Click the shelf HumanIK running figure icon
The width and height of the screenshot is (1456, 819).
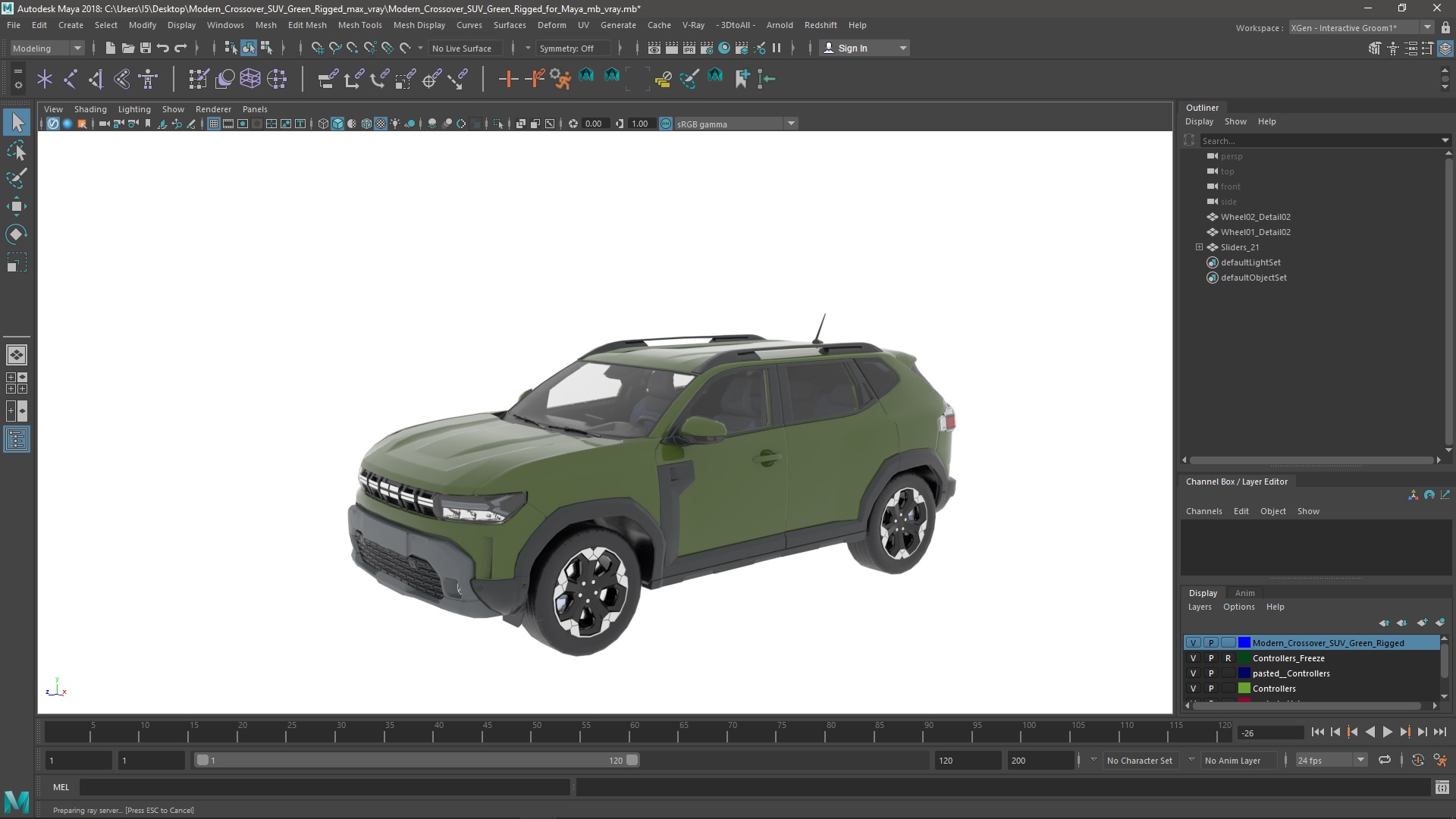[x=560, y=78]
